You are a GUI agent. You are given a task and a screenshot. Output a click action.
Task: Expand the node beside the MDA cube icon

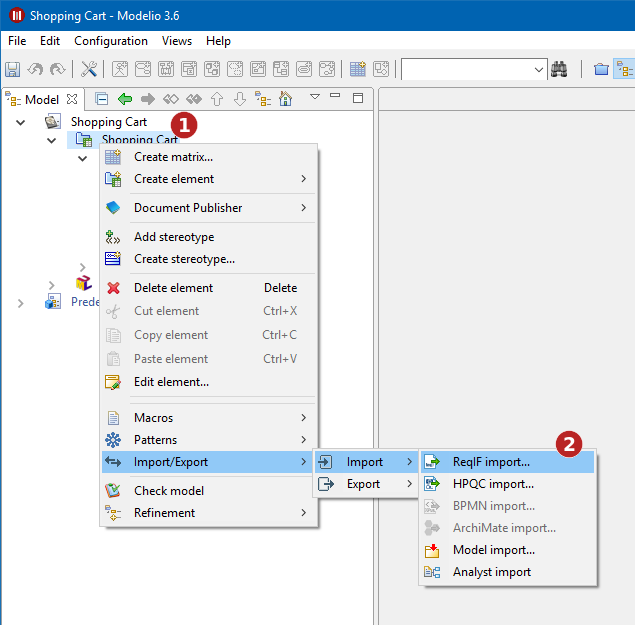pos(51,285)
